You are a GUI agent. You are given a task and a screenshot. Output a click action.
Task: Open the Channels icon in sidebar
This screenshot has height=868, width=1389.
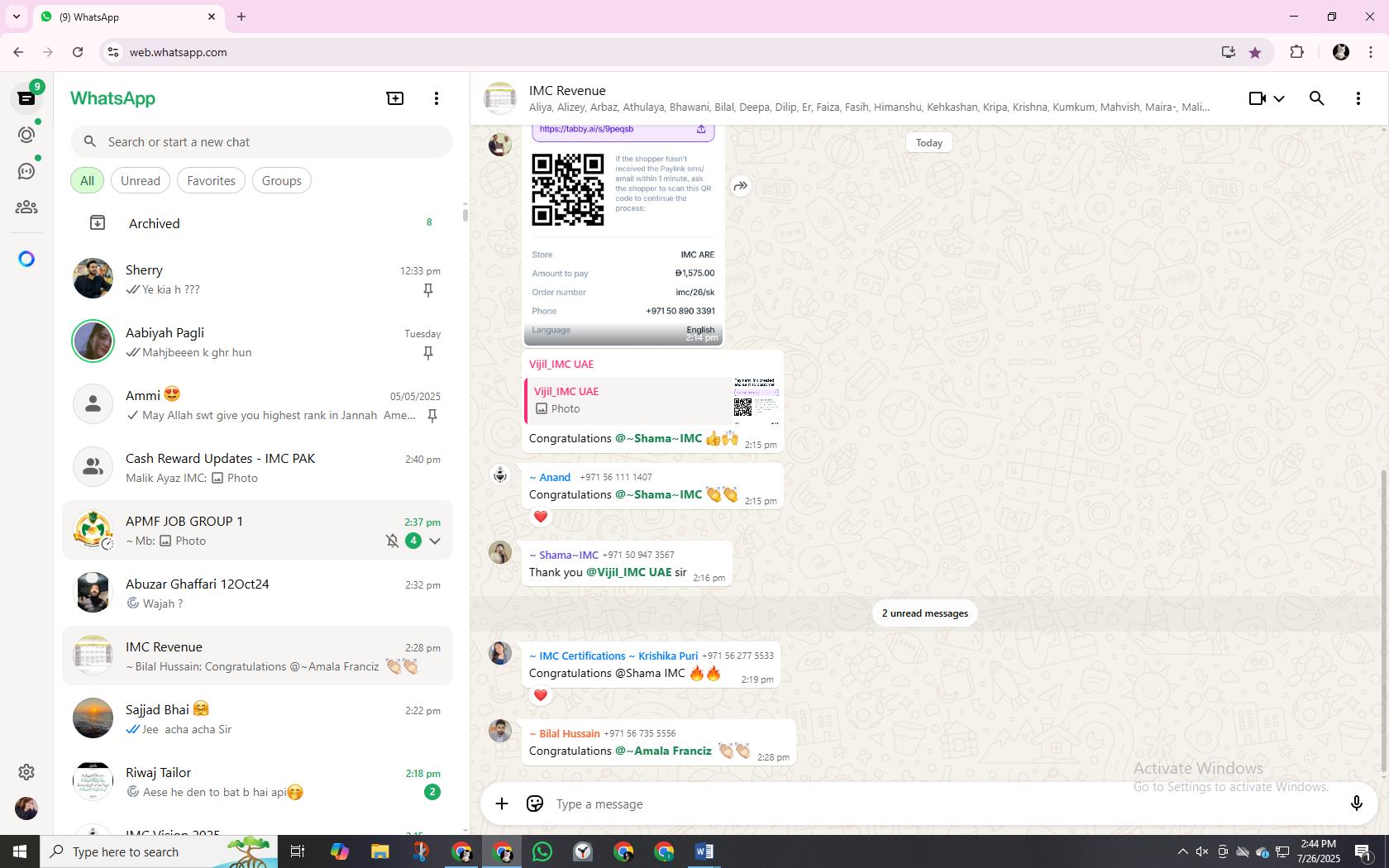(x=26, y=171)
